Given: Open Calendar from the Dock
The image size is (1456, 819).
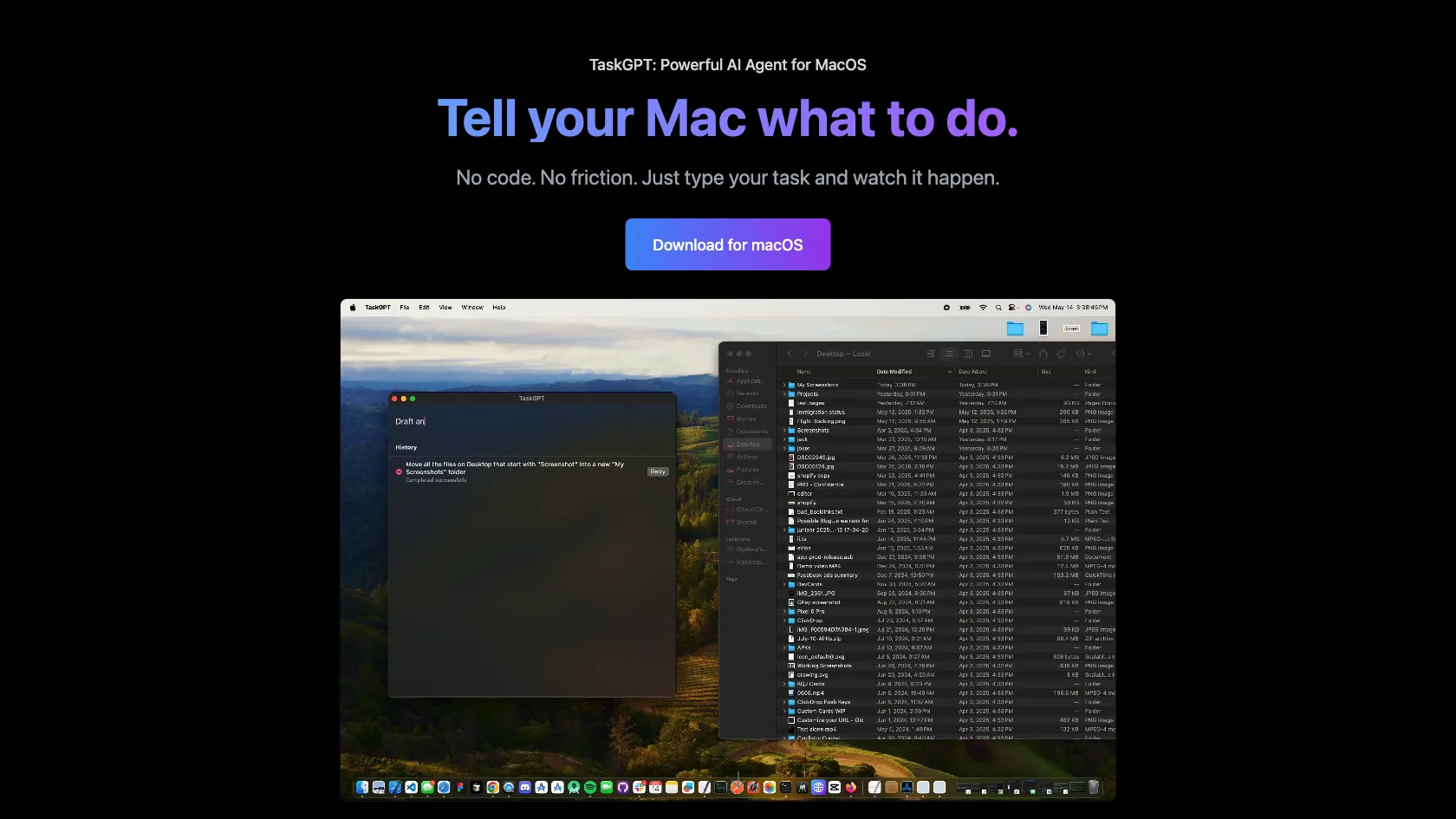Looking at the screenshot, I should tap(655, 787).
